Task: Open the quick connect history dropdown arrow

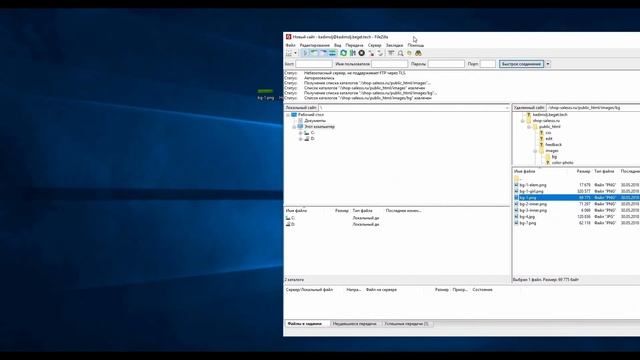Action: pyautogui.click(x=548, y=64)
